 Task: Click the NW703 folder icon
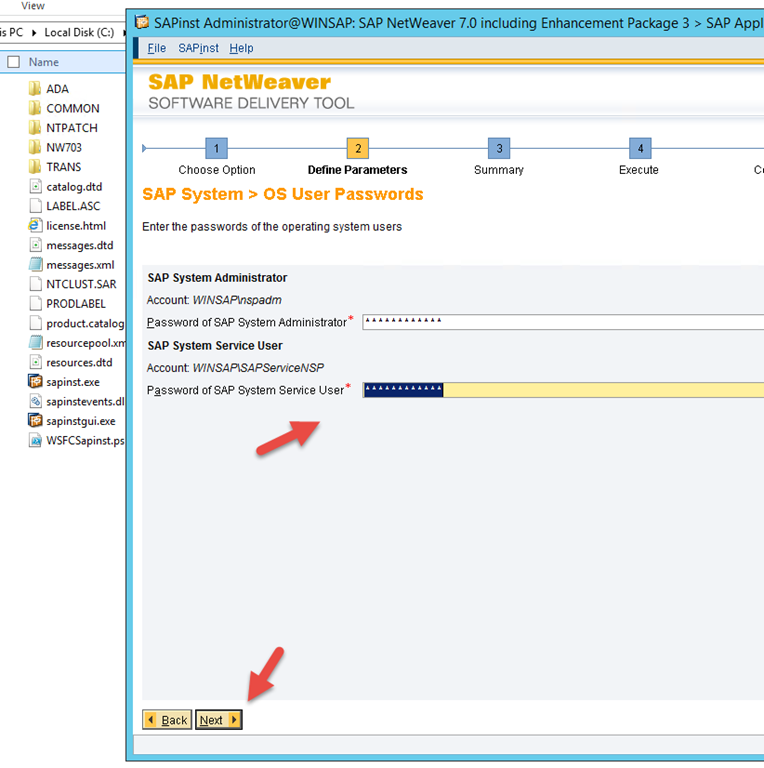coord(36,148)
